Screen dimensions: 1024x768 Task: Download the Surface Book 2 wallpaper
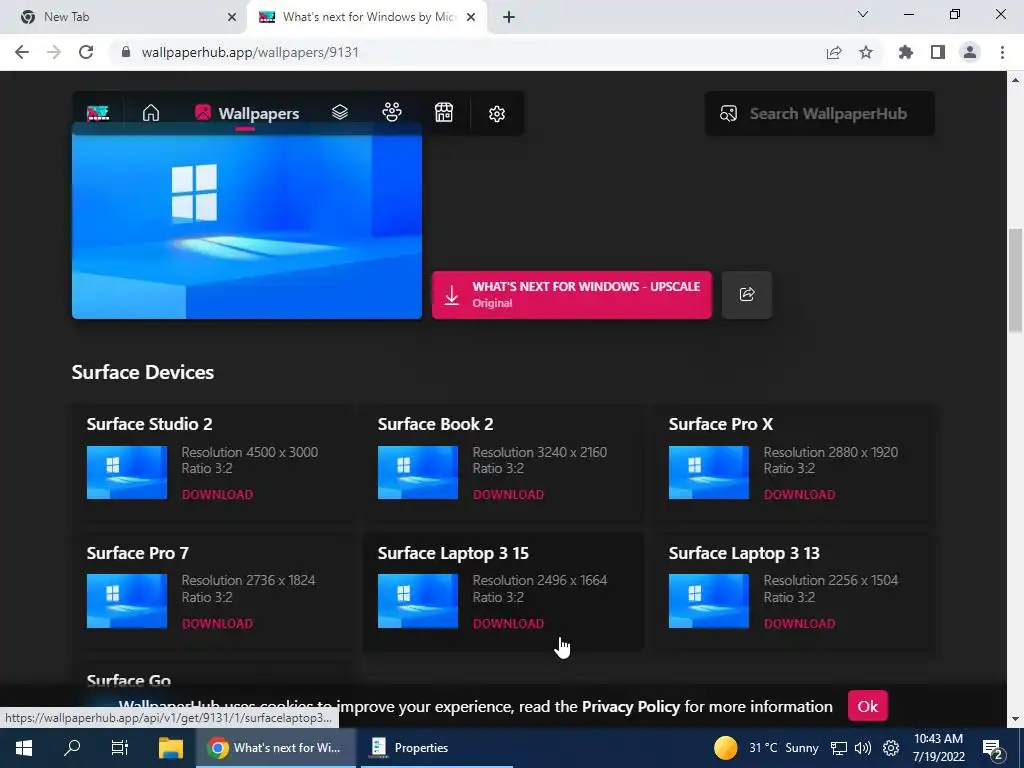point(508,494)
